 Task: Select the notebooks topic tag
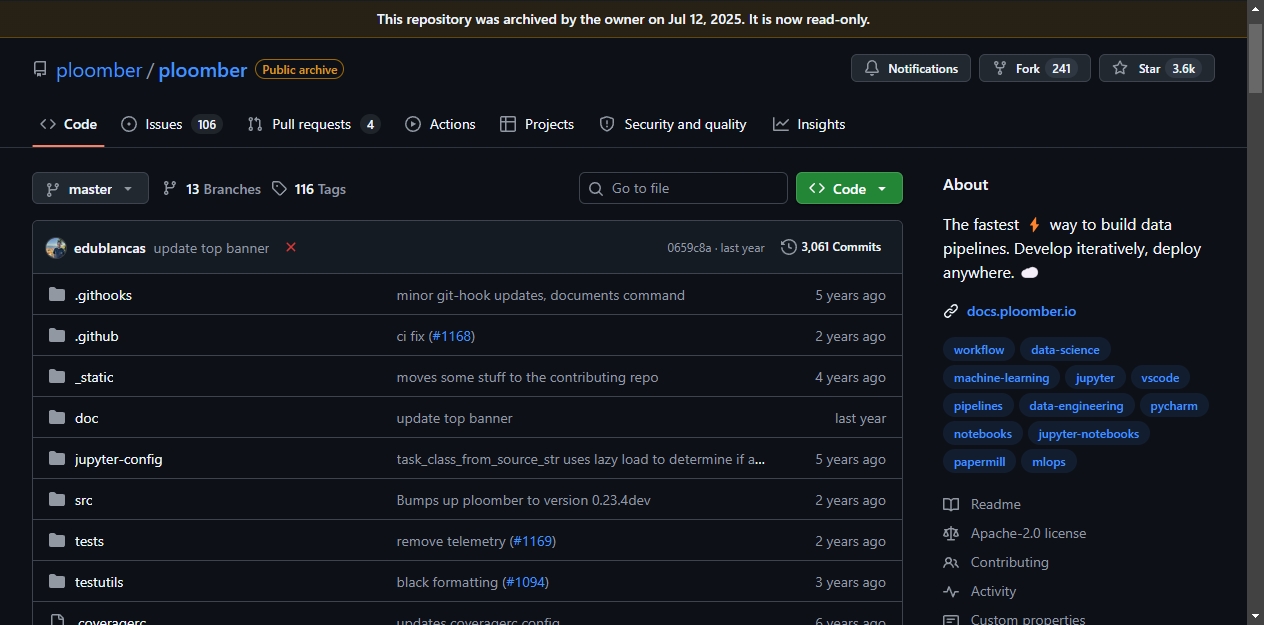tap(983, 434)
